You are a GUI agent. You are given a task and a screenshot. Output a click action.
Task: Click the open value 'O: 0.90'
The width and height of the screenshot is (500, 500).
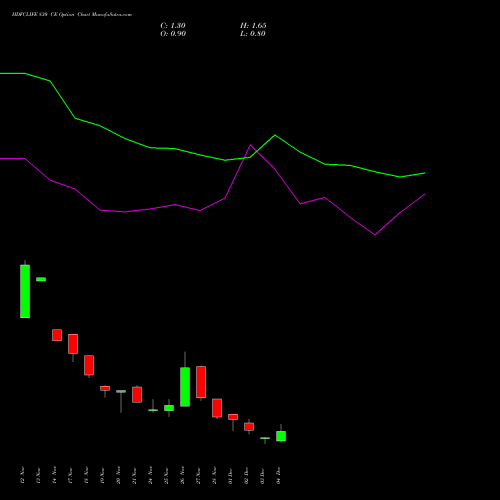[173, 34]
